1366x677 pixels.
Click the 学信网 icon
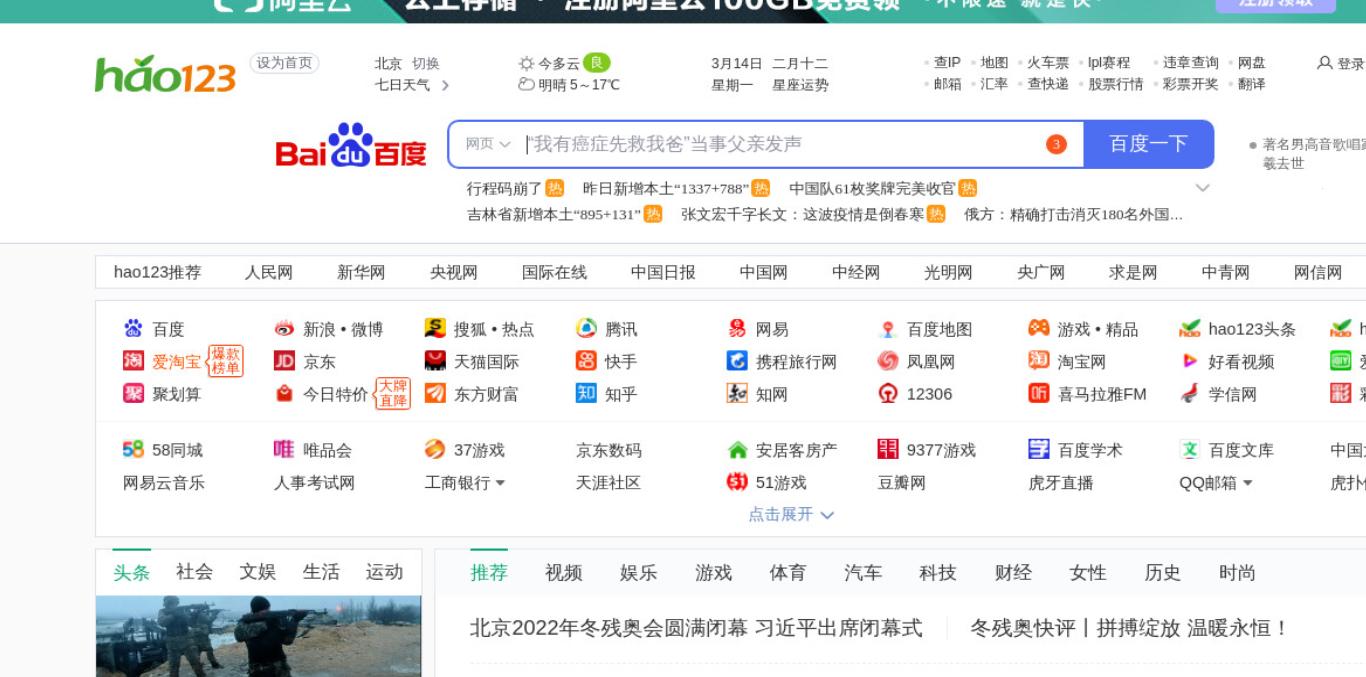point(1190,393)
